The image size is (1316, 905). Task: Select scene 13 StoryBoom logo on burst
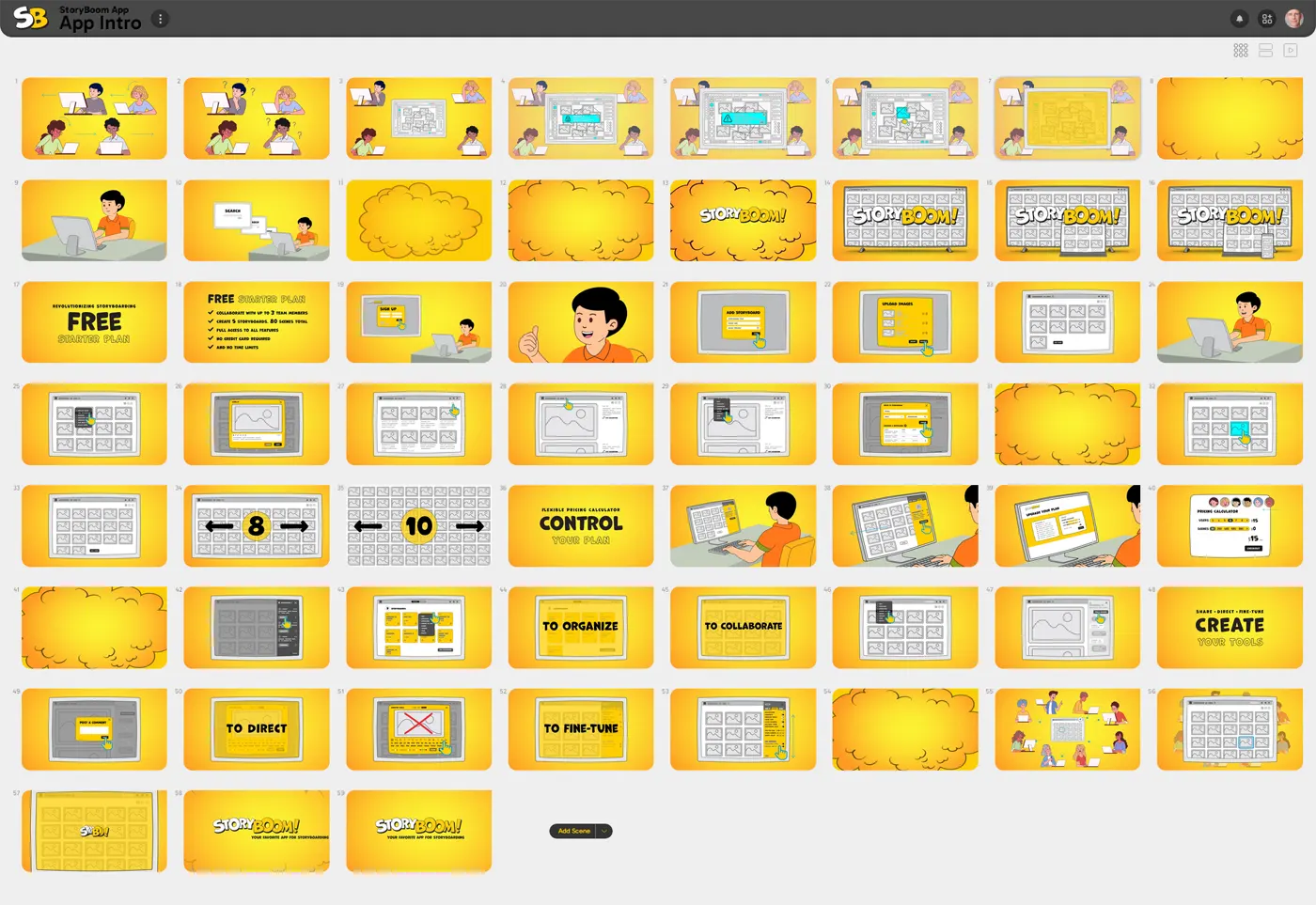click(744, 220)
